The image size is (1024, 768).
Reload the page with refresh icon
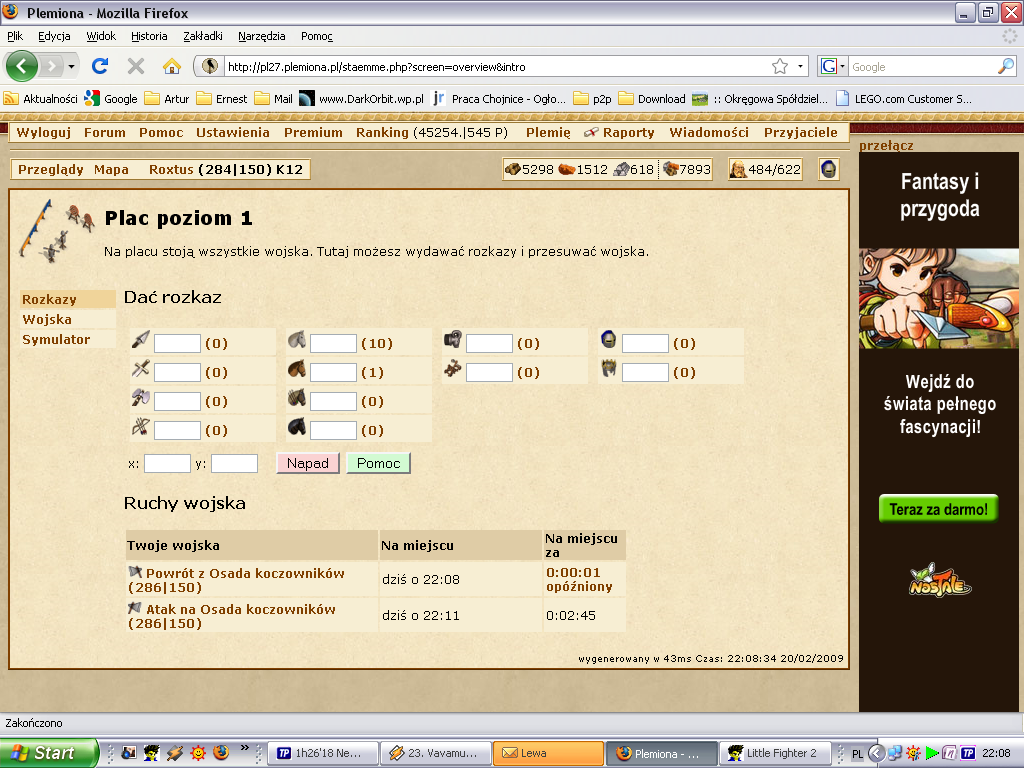click(x=100, y=66)
